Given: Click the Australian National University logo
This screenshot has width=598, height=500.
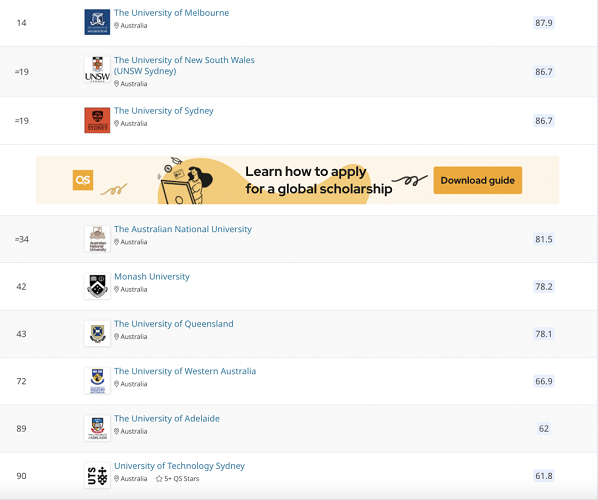Looking at the screenshot, I should coord(97,239).
